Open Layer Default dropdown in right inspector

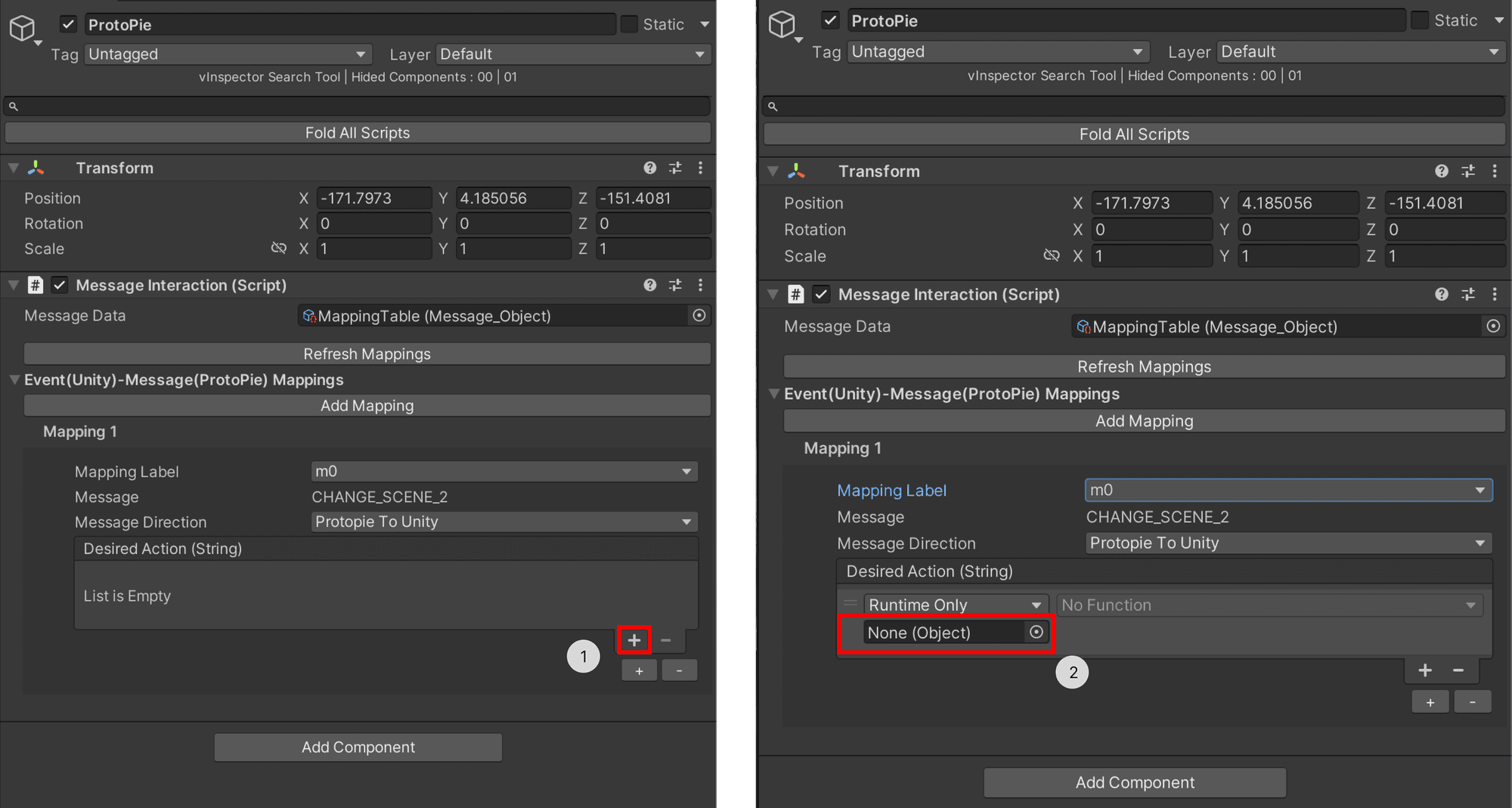(1361, 51)
